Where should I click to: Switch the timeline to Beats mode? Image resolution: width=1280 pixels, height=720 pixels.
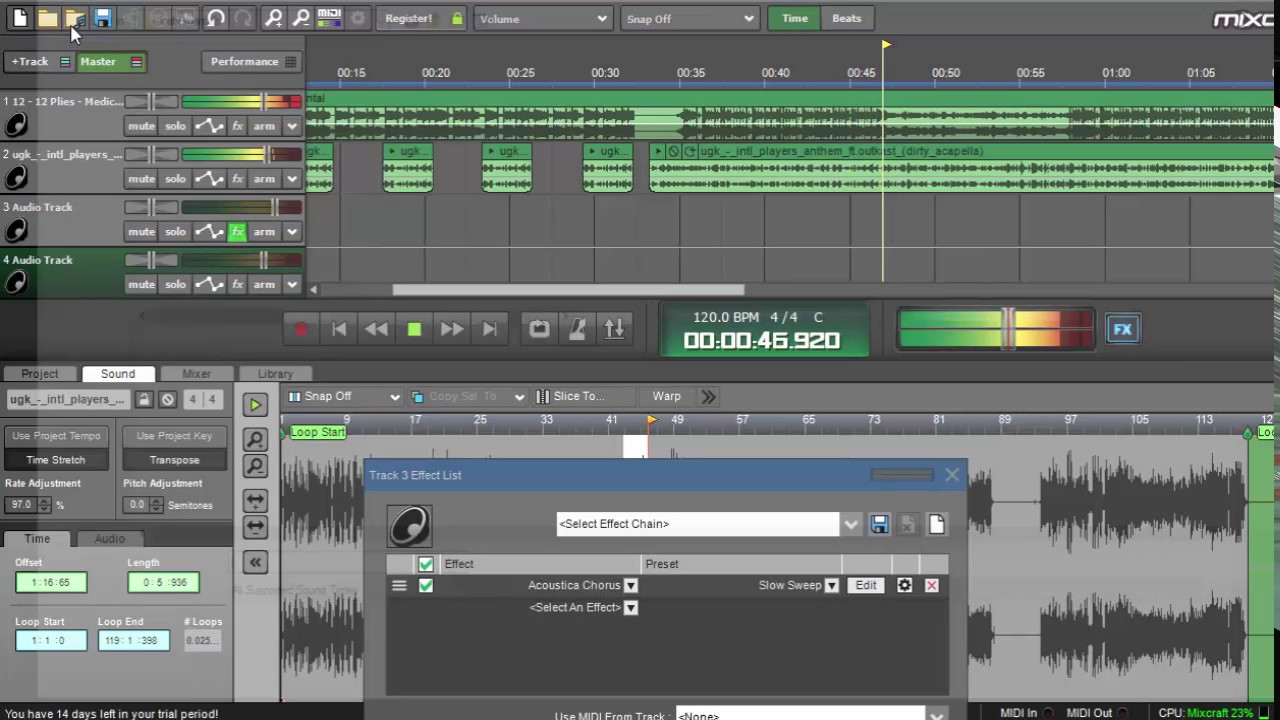pos(846,18)
